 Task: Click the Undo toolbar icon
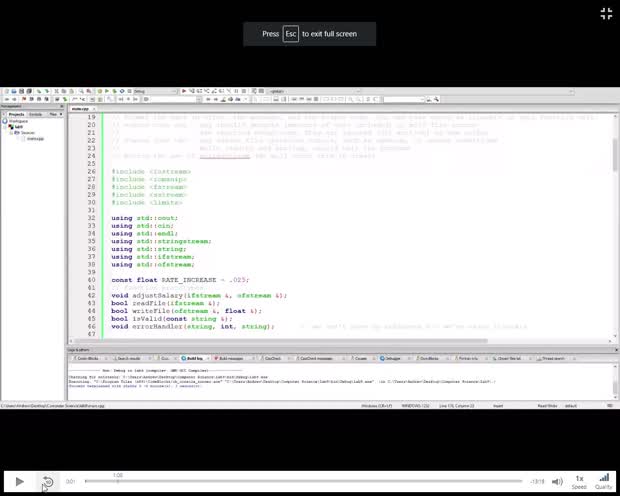coord(39,91)
